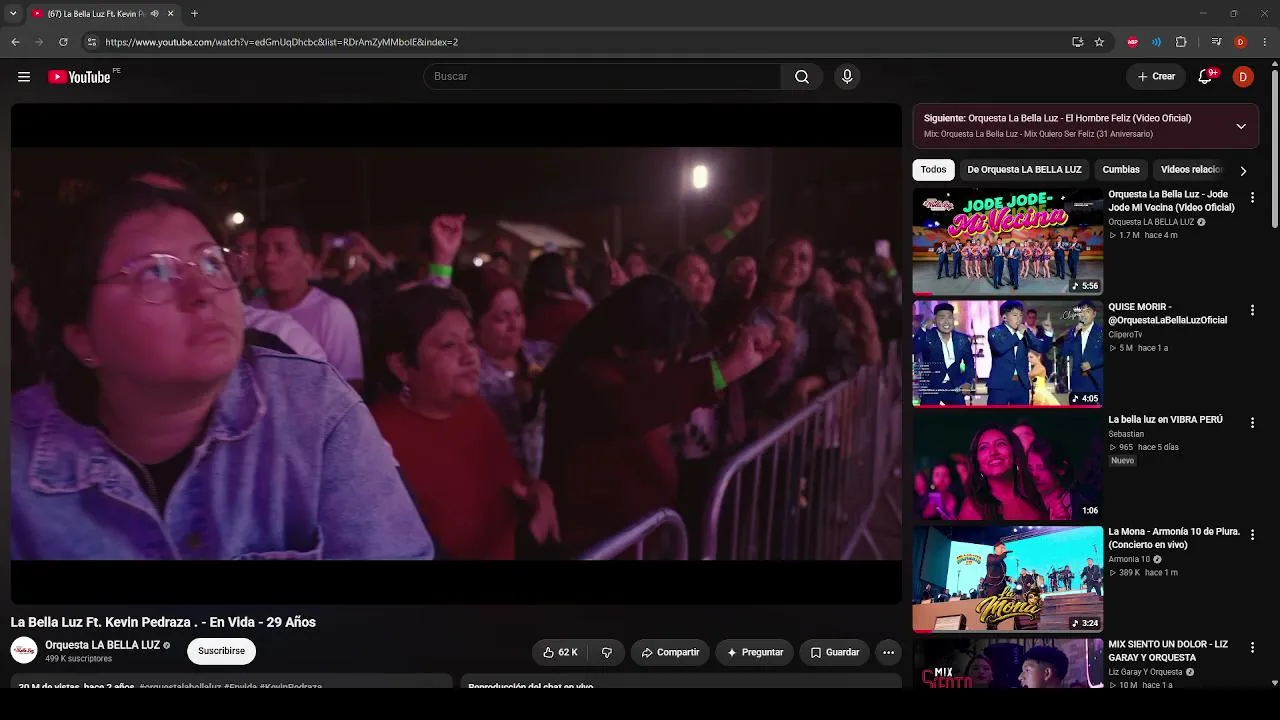Open the Jode Jode Mi Vecina video title
The width and height of the screenshot is (1280, 720).
[x=1172, y=201]
